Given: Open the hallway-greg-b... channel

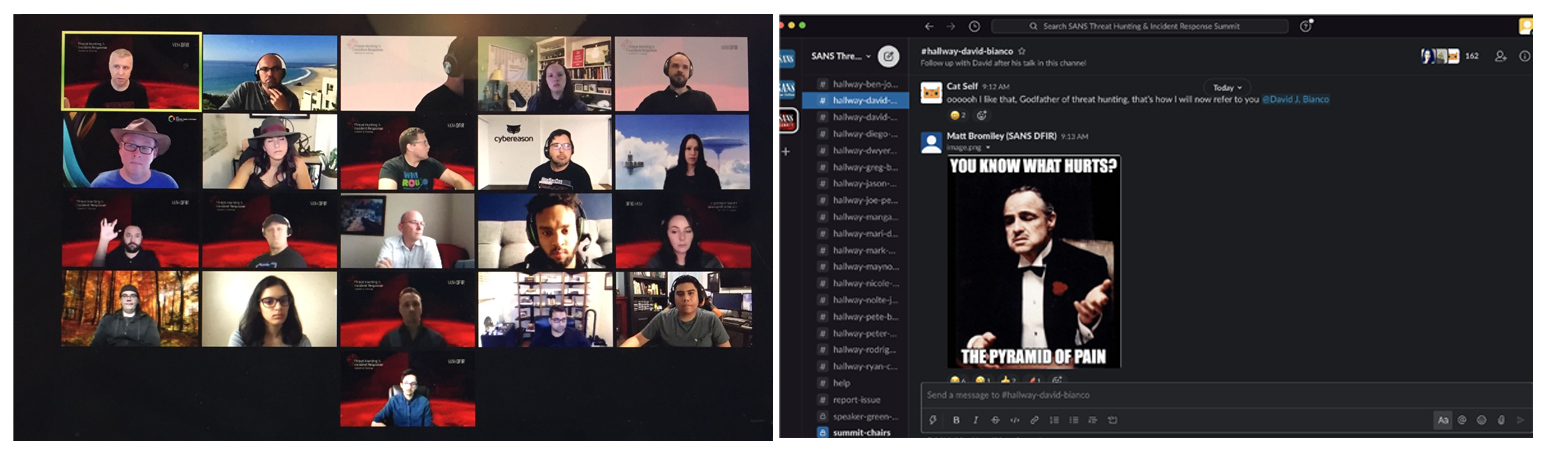Looking at the screenshot, I should click(858, 167).
